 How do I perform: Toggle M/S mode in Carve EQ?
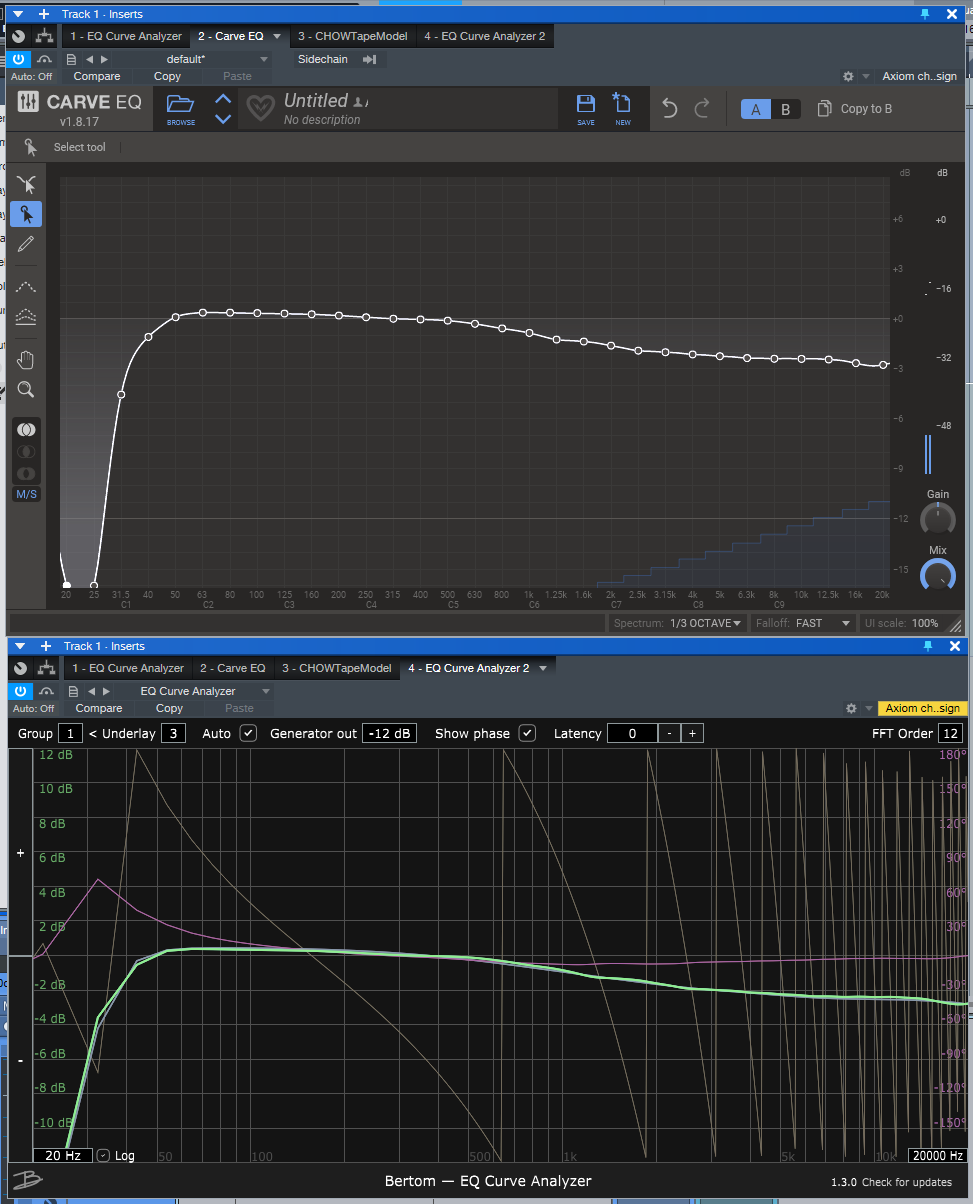click(x=27, y=494)
